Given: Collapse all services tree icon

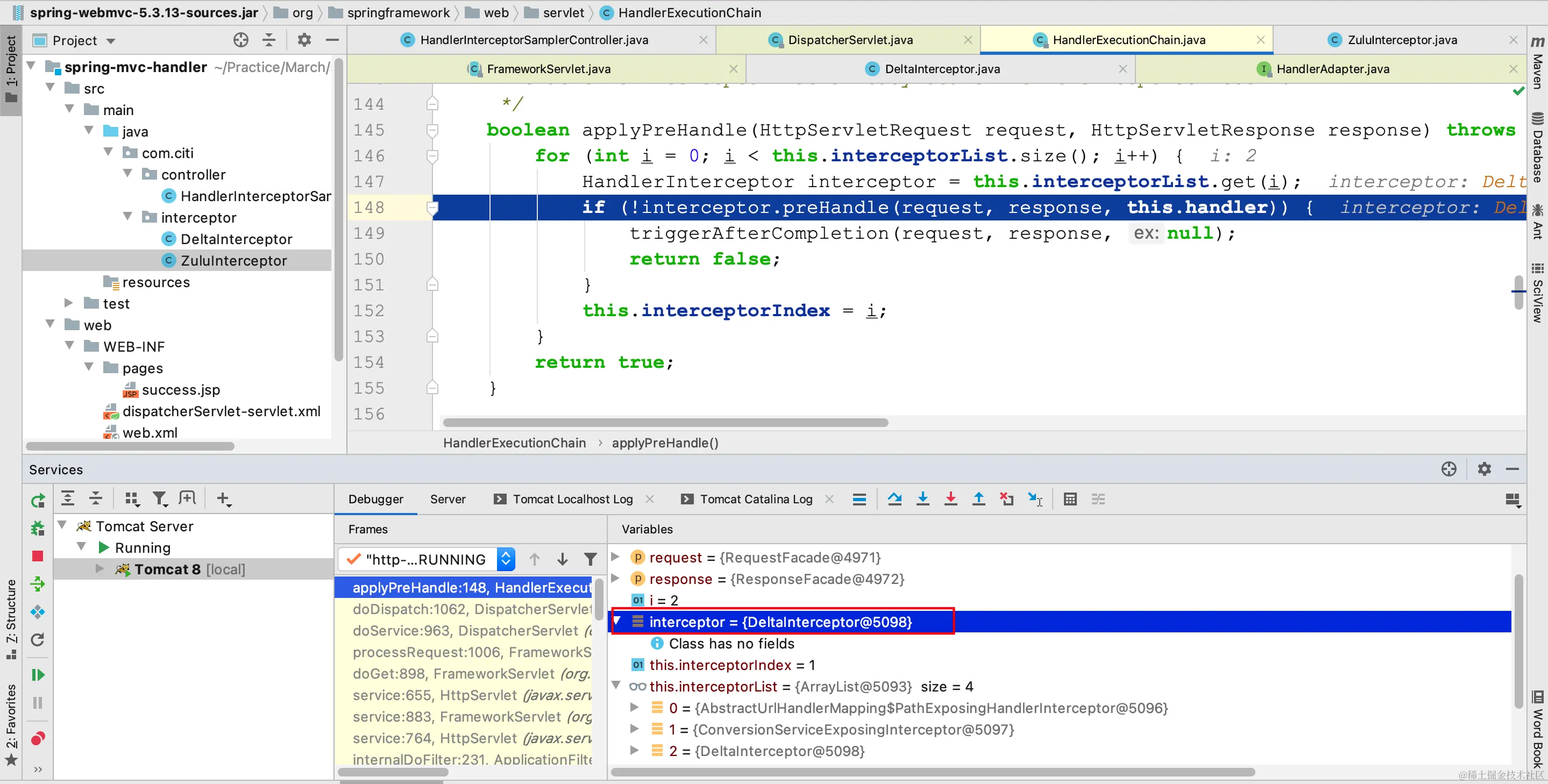Looking at the screenshot, I should 96,498.
